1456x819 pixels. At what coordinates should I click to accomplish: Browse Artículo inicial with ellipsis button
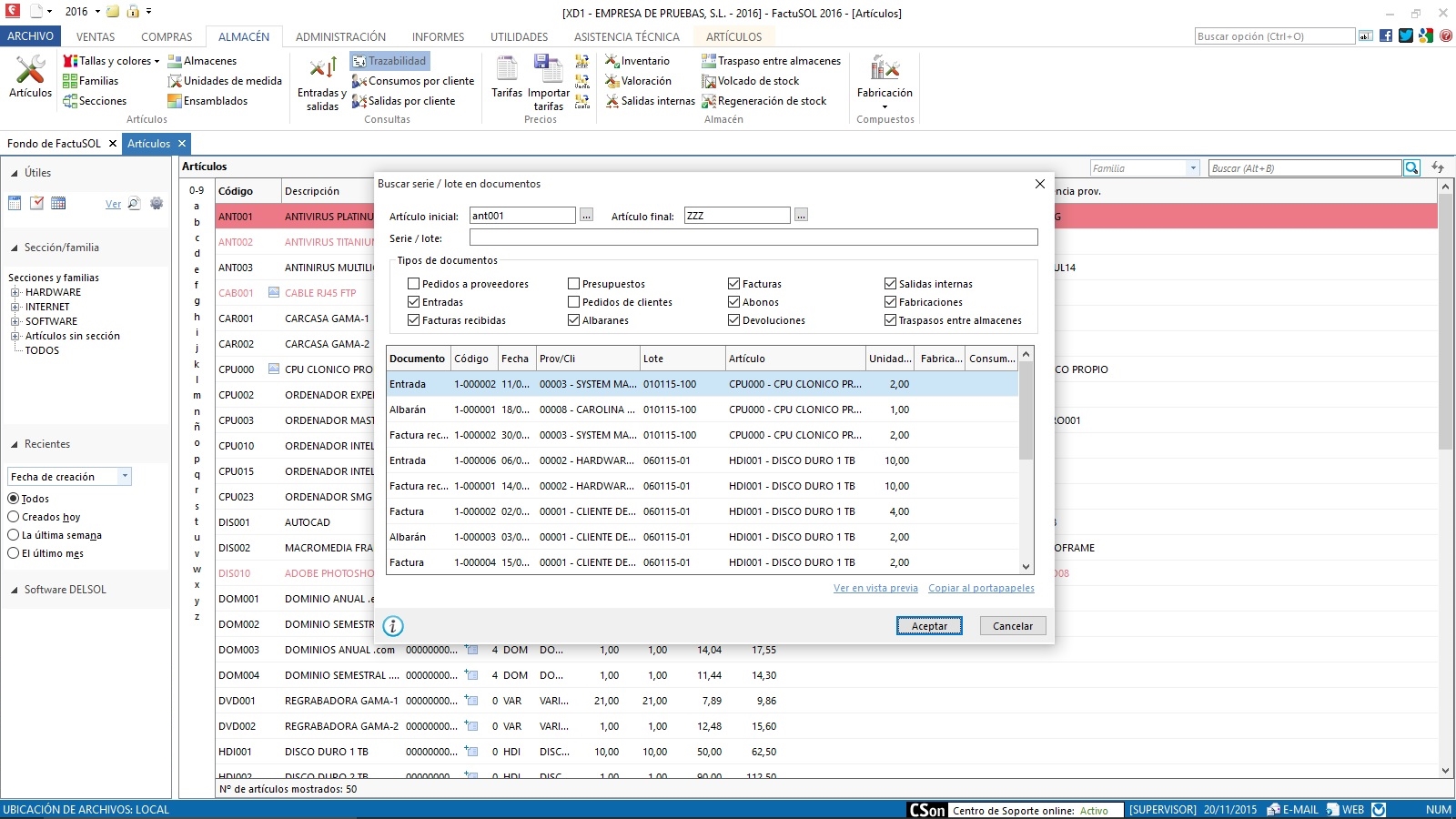point(586,216)
